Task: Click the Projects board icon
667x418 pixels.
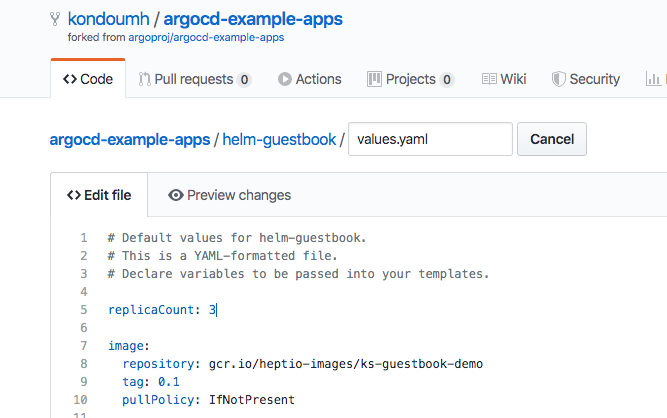Action: pos(374,79)
